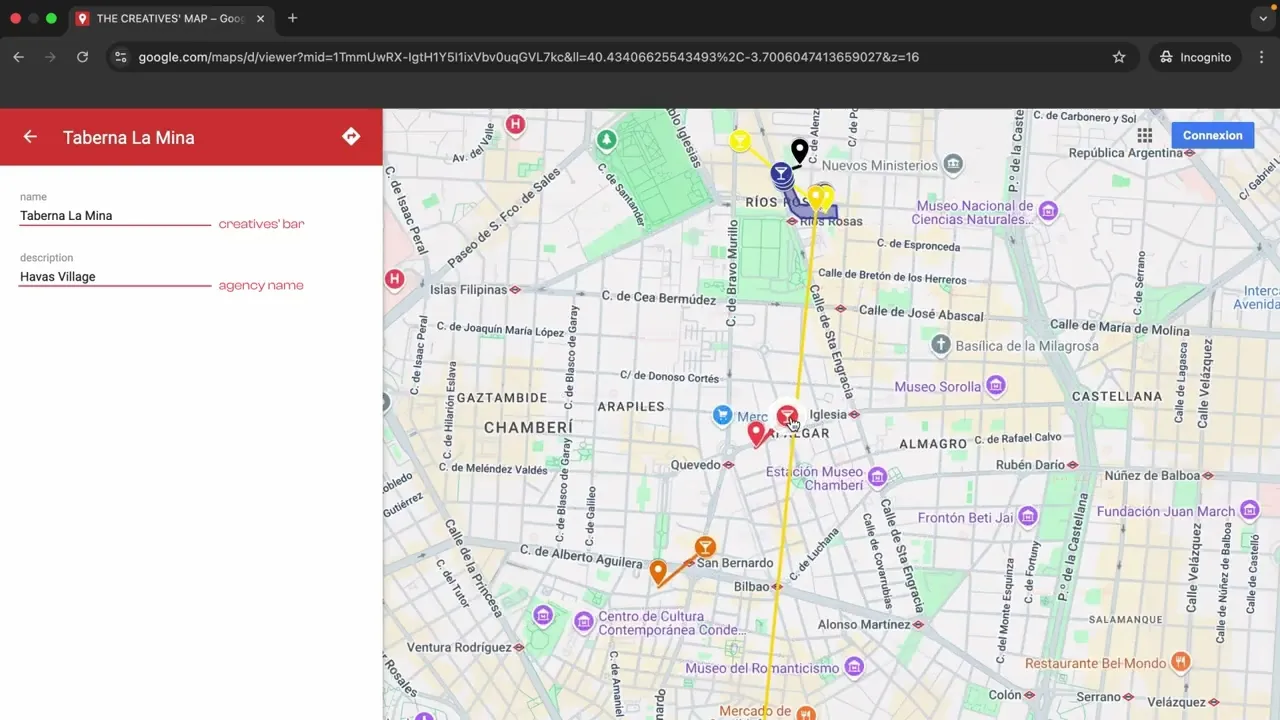Open the Google apps grid

1145,136
